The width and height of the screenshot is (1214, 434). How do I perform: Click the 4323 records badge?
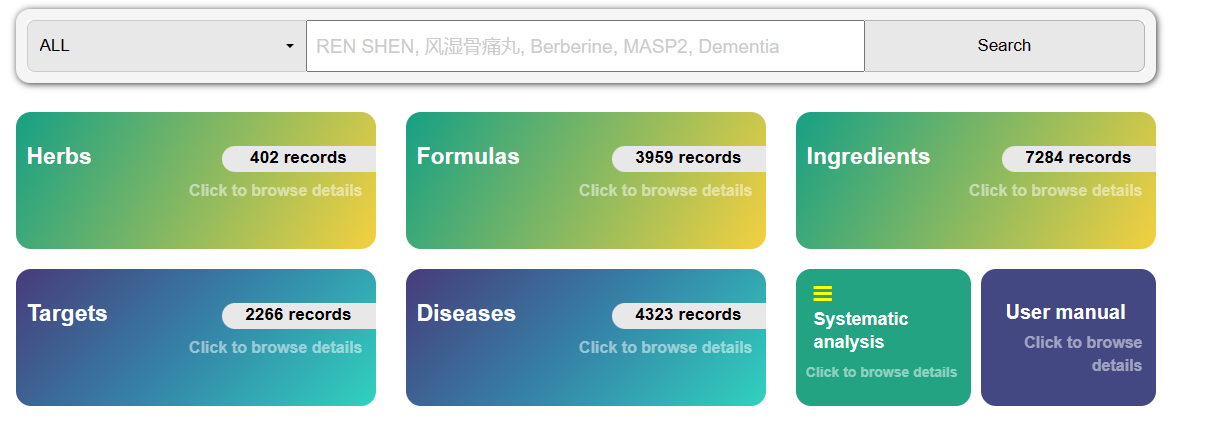click(x=688, y=315)
